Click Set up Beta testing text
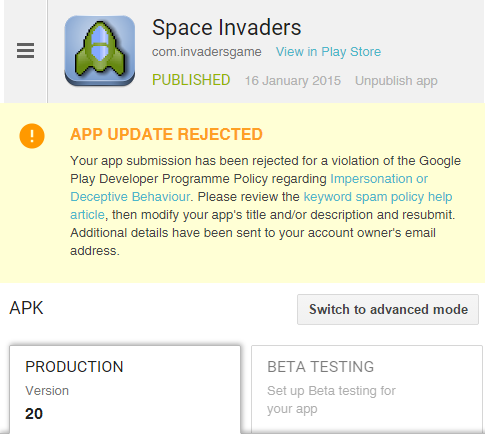 pos(331,400)
